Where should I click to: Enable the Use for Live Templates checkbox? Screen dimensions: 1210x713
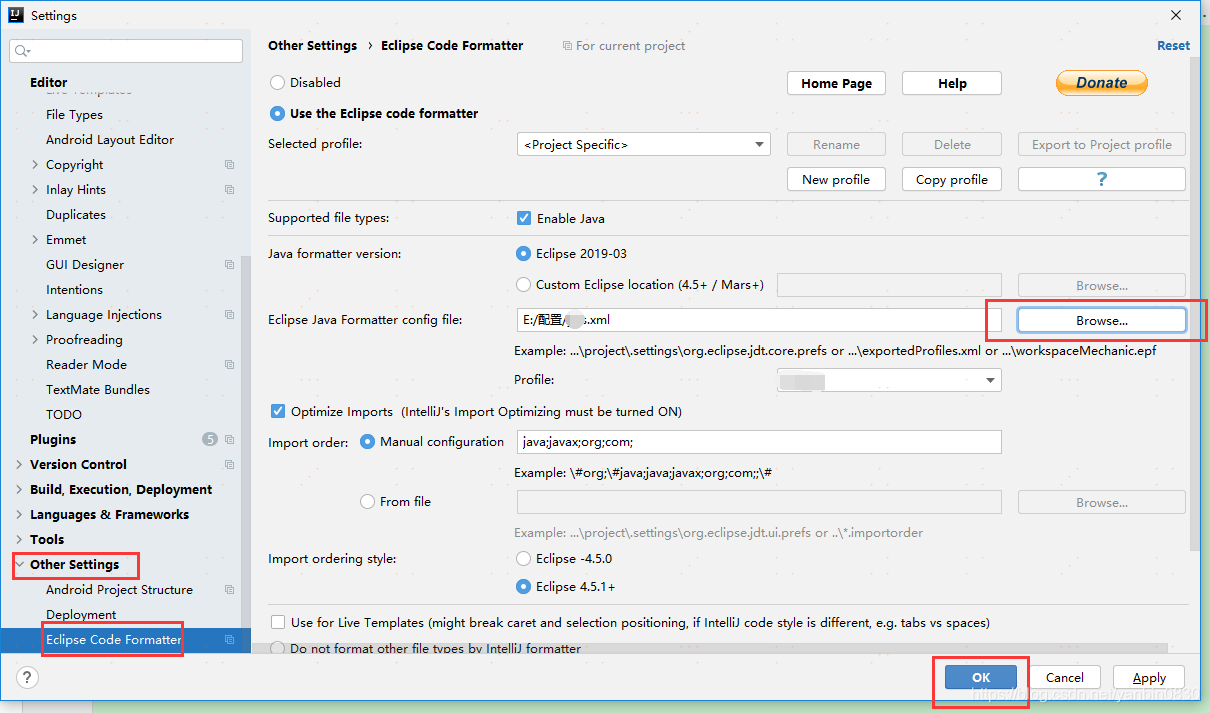coord(277,622)
